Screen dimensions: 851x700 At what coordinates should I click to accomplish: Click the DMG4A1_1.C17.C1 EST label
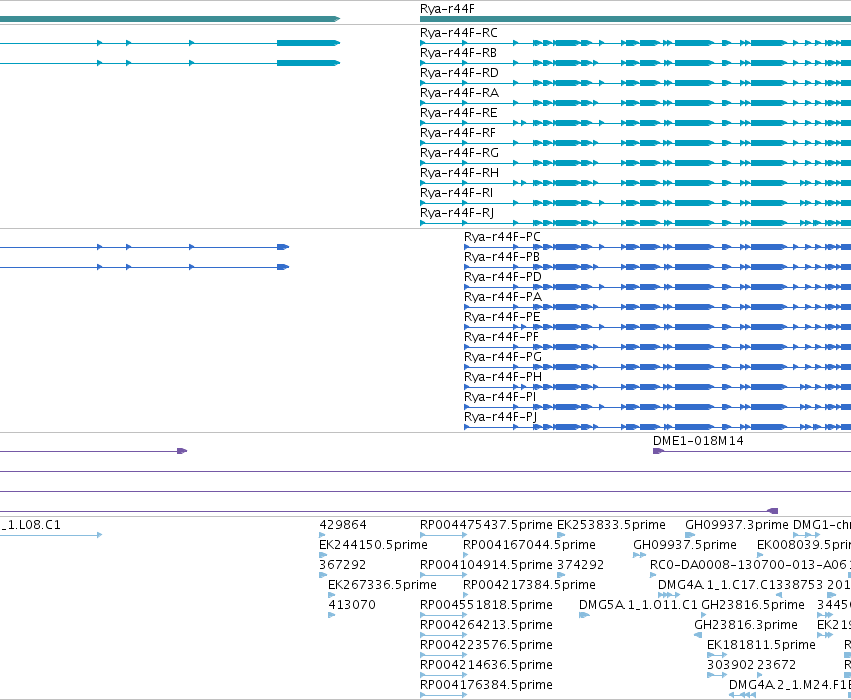[715, 586]
